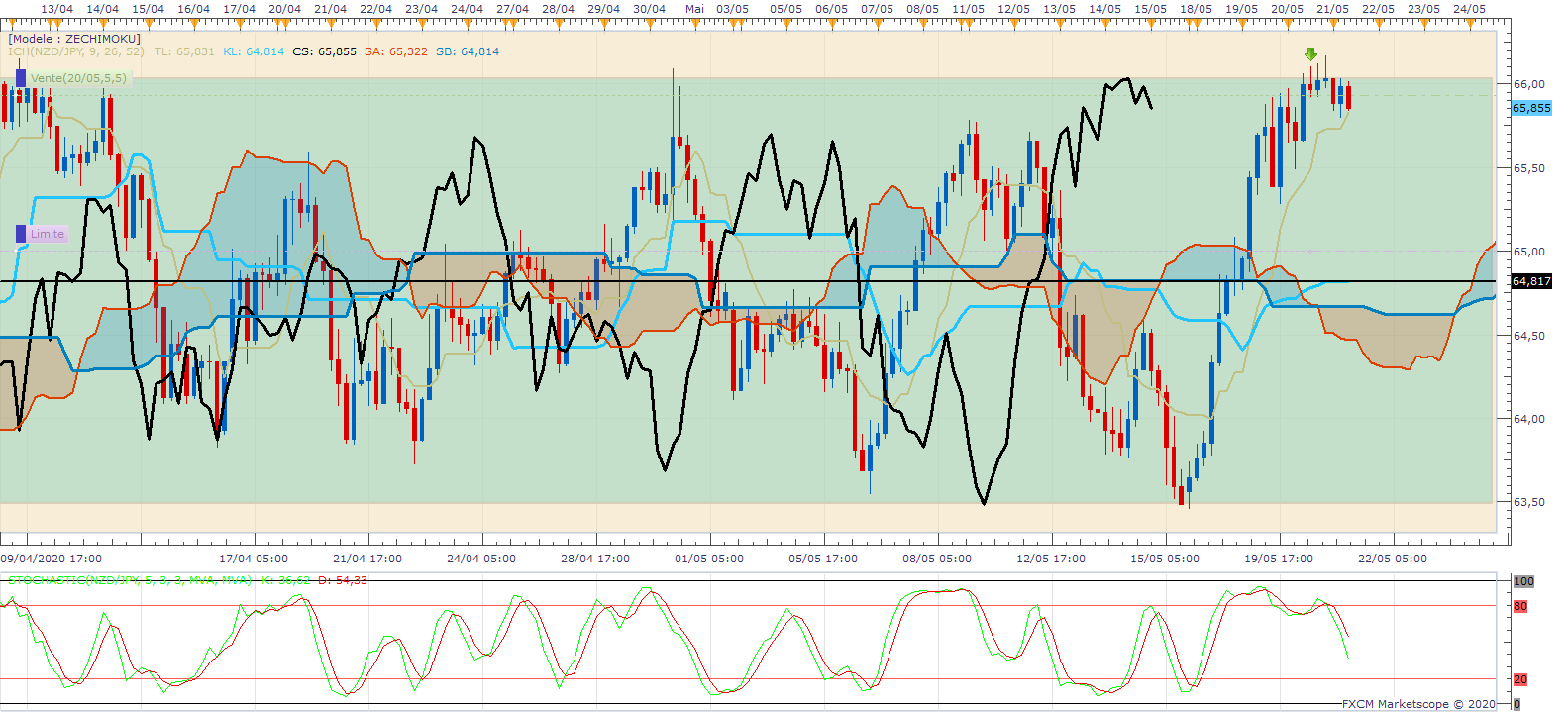The height and width of the screenshot is (713, 1568).
Task: Click the 64,50 price axis label
Action: point(1529,336)
